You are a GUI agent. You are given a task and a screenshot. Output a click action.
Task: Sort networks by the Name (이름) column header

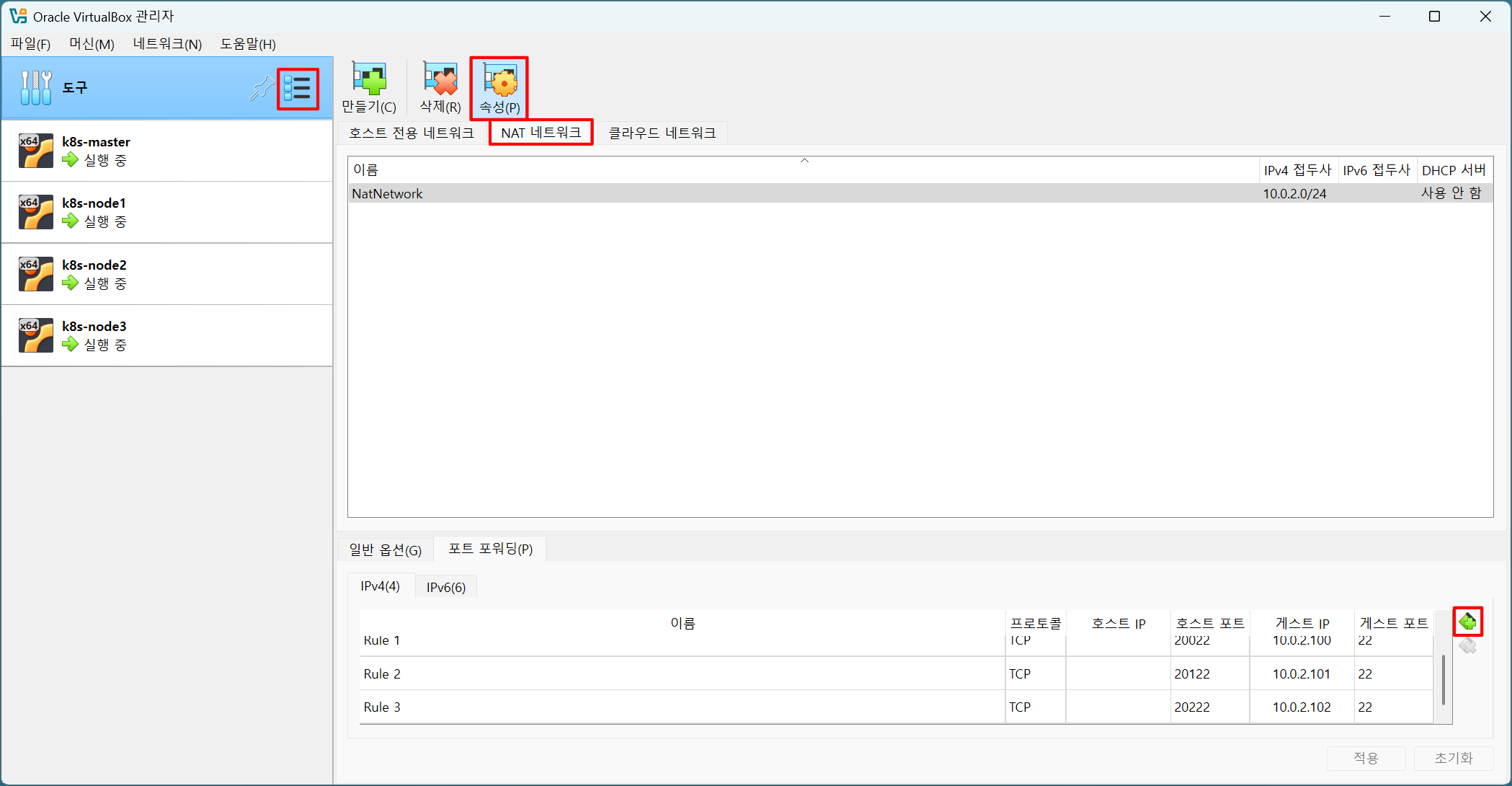tap(804, 170)
